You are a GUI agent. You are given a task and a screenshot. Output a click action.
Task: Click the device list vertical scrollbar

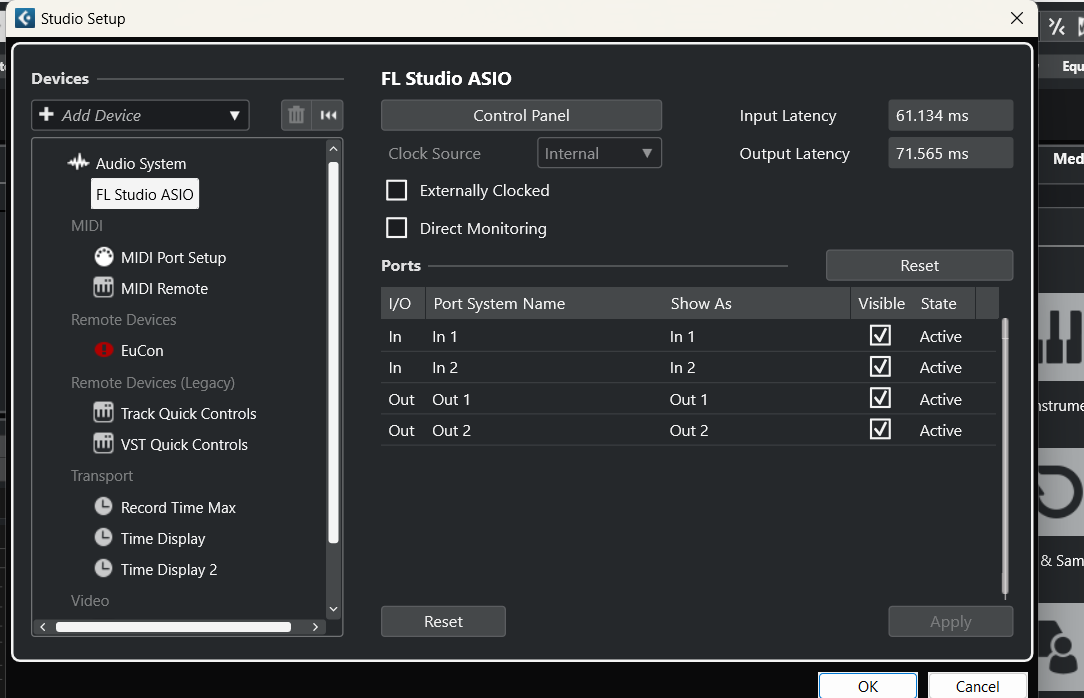click(x=333, y=352)
